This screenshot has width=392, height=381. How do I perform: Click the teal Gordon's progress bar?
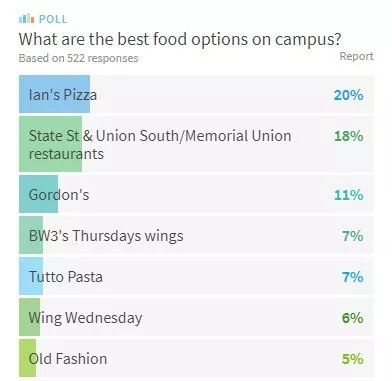coord(38,194)
